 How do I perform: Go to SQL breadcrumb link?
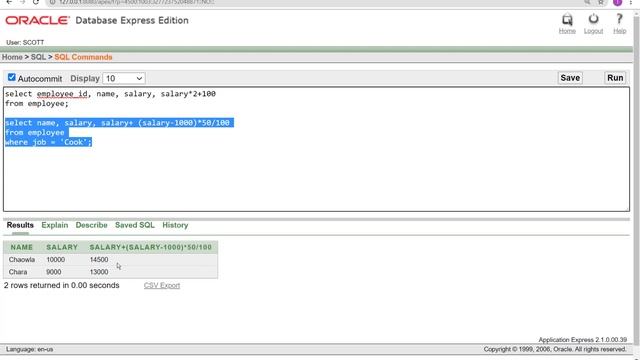(38, 57)
